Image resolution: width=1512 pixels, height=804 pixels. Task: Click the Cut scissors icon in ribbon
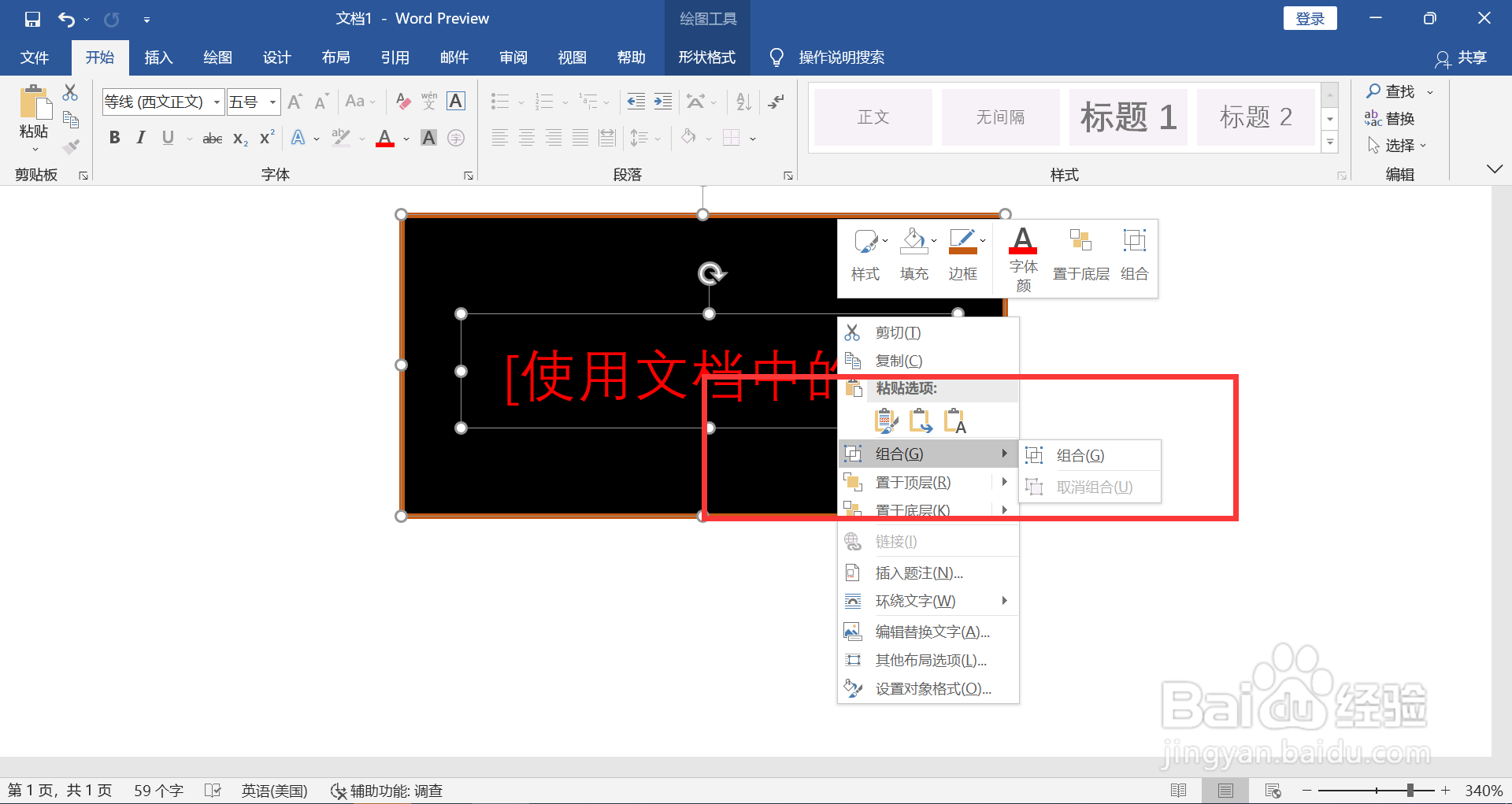pyautogui.click(x=70, y=92)
